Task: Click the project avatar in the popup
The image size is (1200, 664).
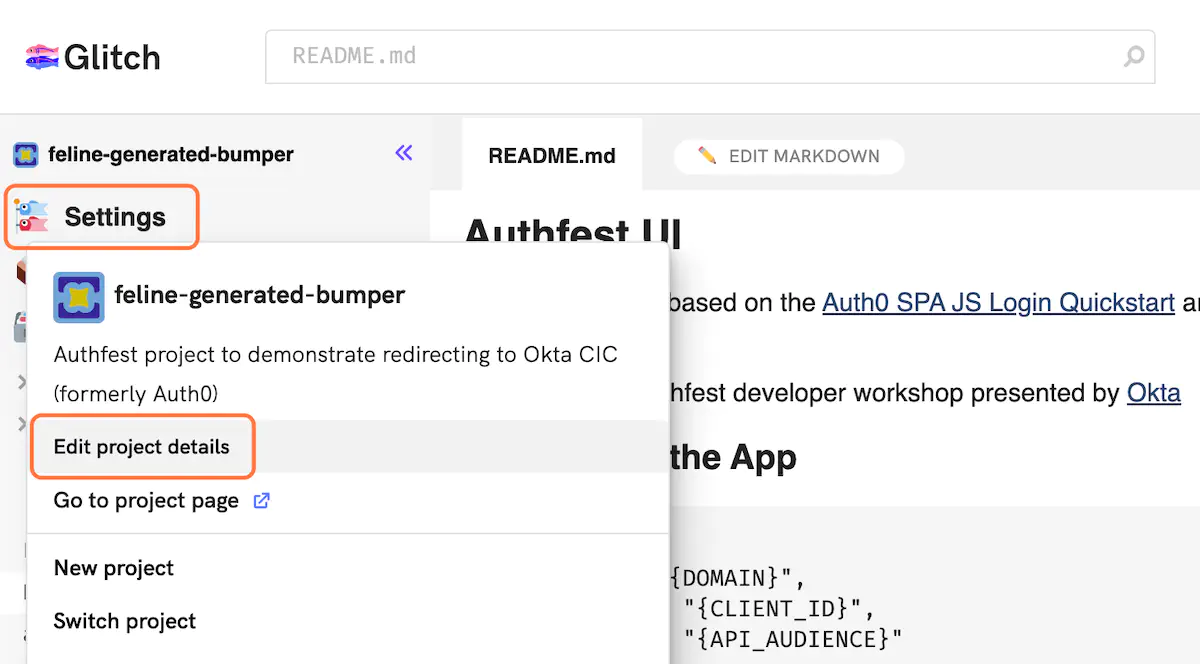Action: [x=78, y=297]
